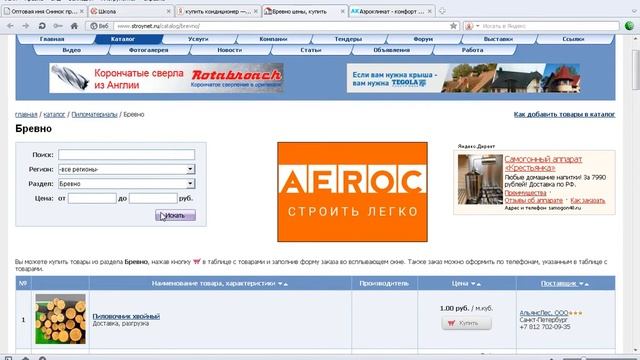Close the 'Оптовая имя Снимок' tab

pos(82,11)
